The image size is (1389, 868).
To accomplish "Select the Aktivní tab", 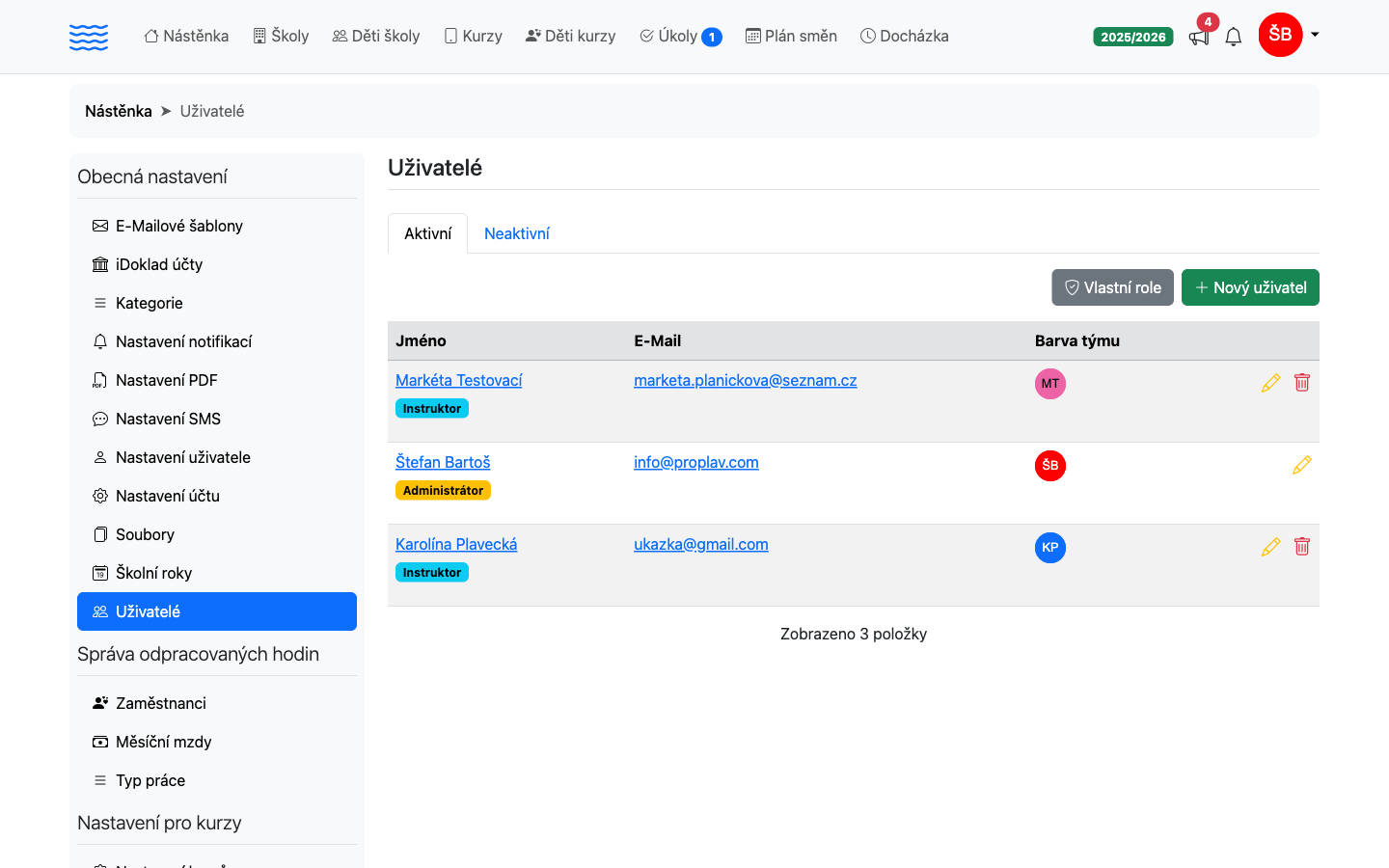I will click(428, 233).
